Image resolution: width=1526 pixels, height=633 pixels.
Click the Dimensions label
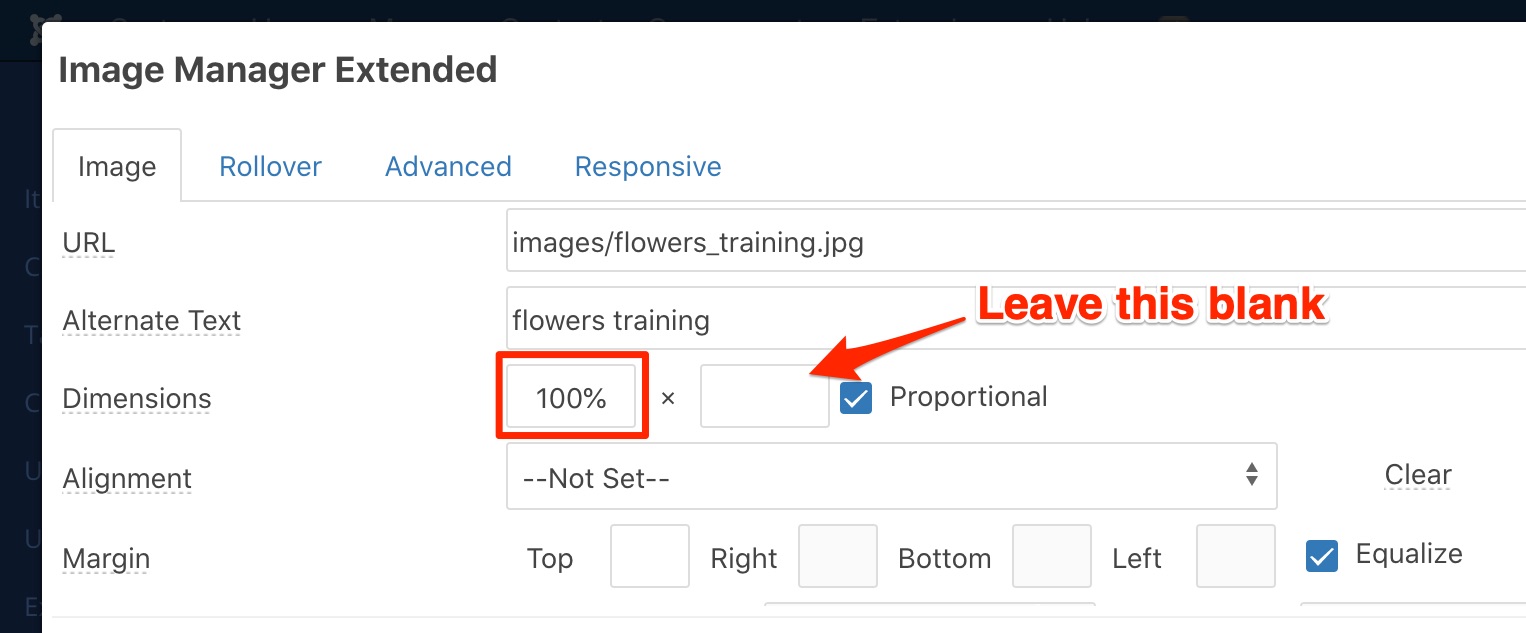point(137,399)
